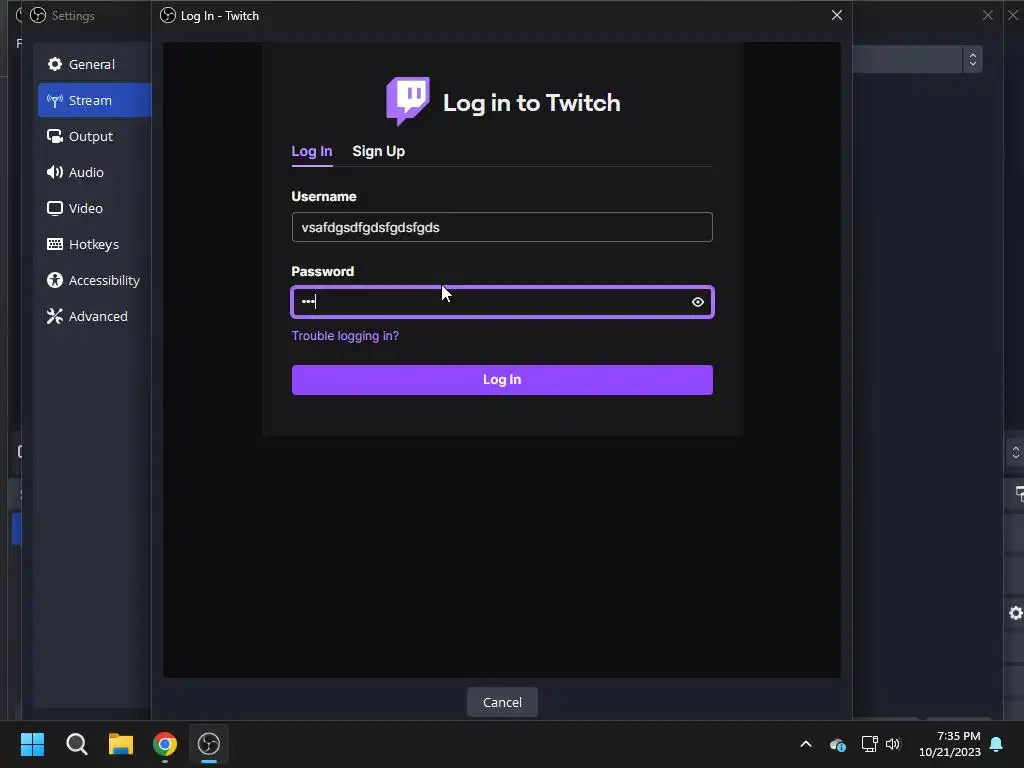
Task: Launch Google Chrome from taskbar
Action: 165,744
